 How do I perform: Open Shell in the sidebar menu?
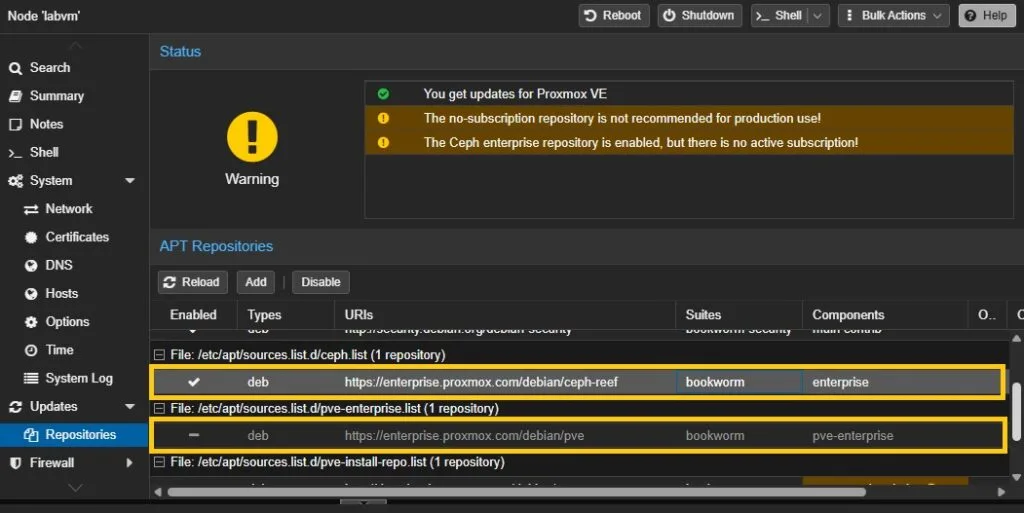(44, 152)
